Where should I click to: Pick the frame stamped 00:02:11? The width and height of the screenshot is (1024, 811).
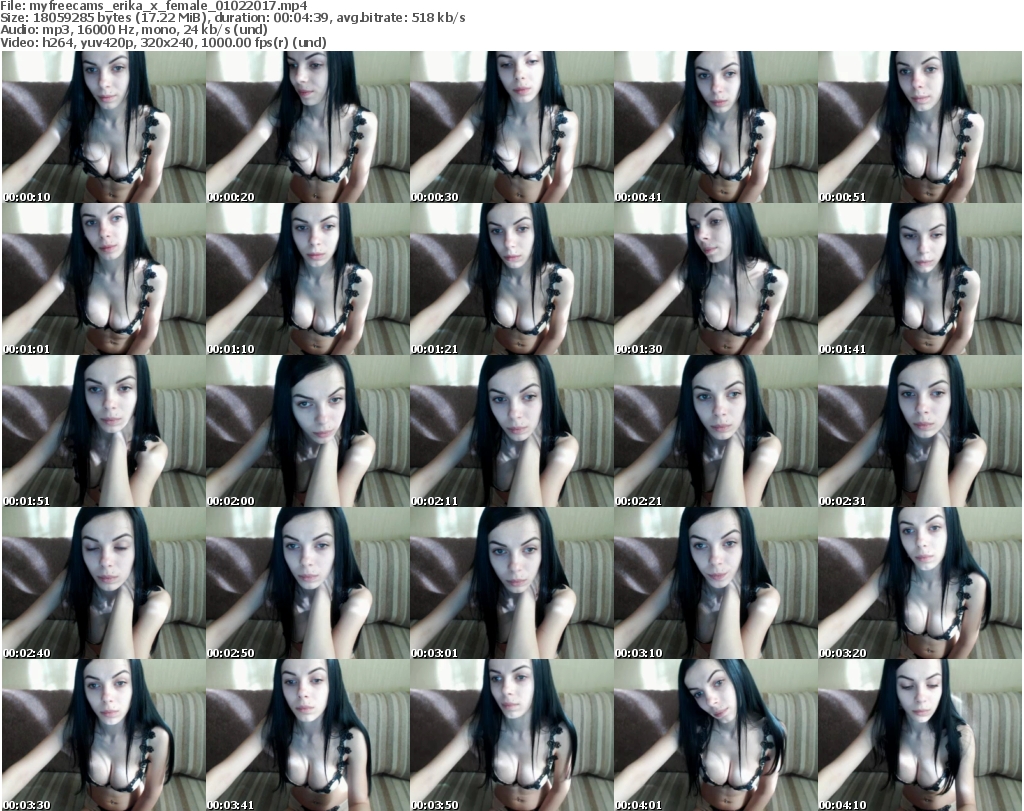(511, 431)
